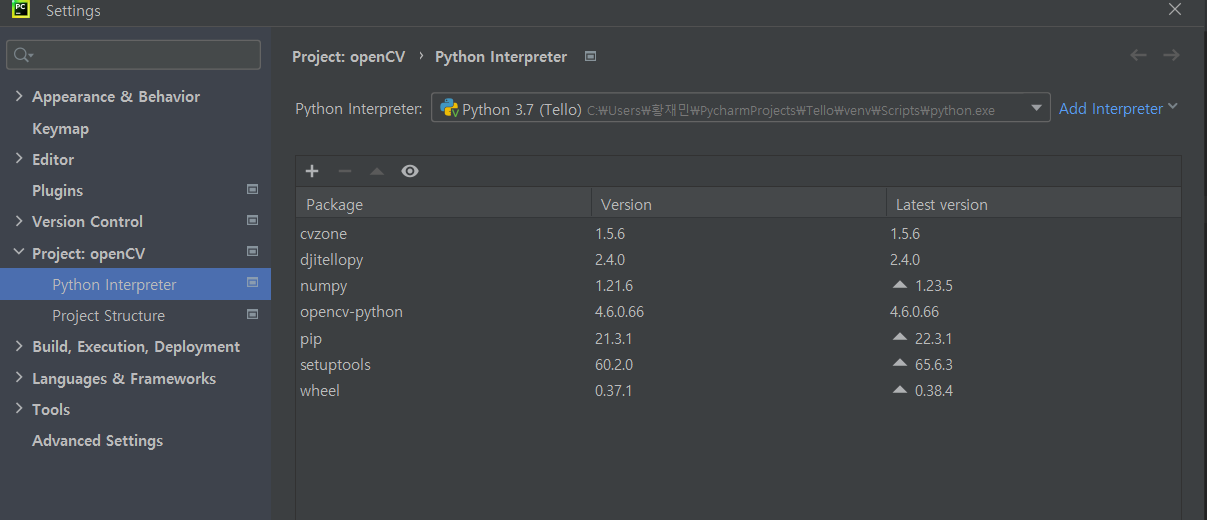The image size is (1207, 520).
Task: Click cvzone latest version 1.5.6 cell
Action: [905, 233]
